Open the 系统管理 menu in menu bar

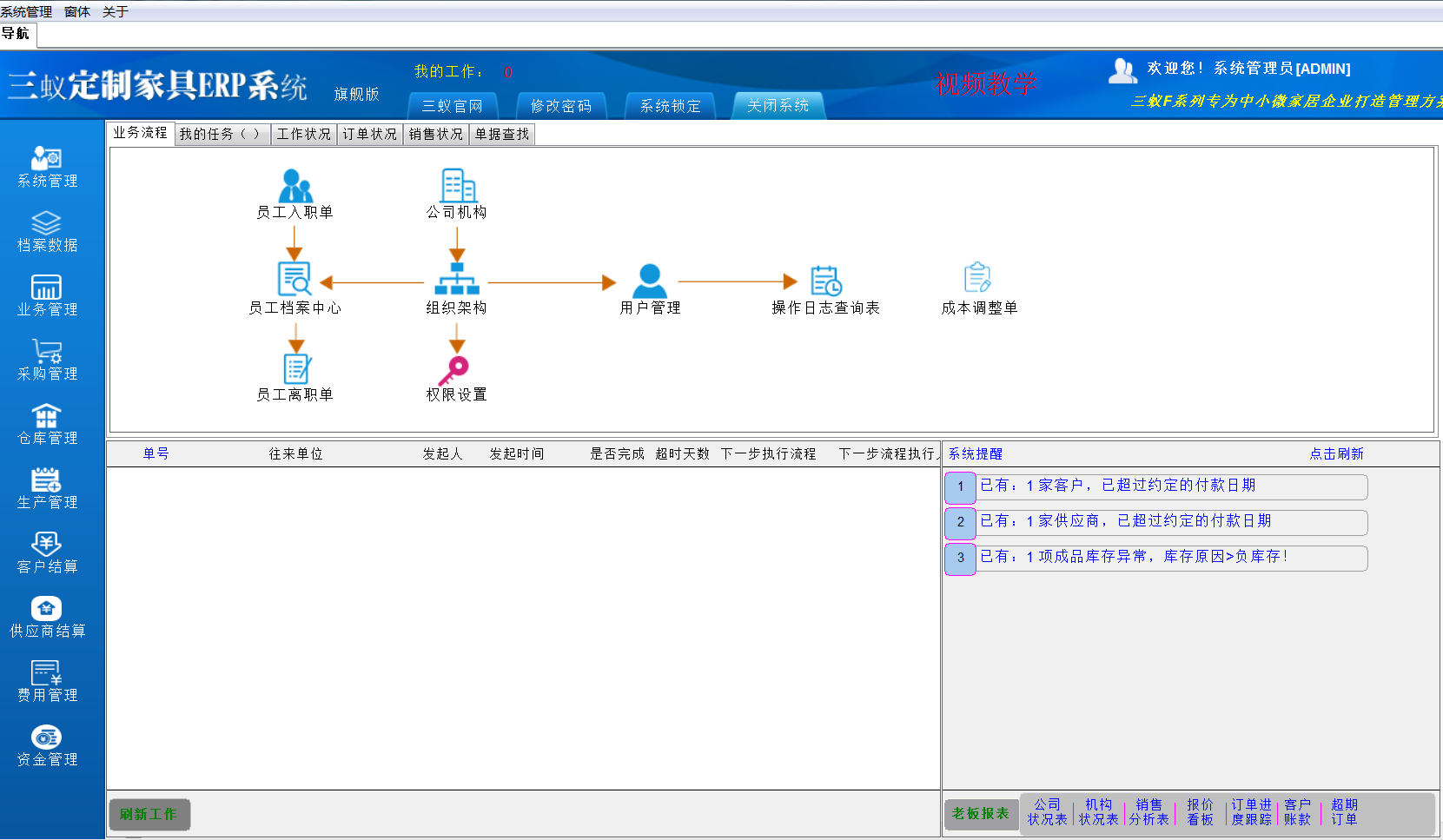26,11
